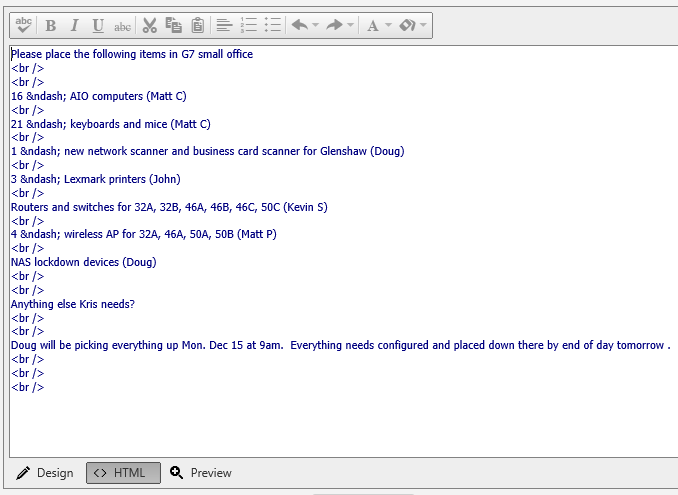Screen dimensions: 678x495
Task: Open the Preview tab
Action: tap(201, 473)
